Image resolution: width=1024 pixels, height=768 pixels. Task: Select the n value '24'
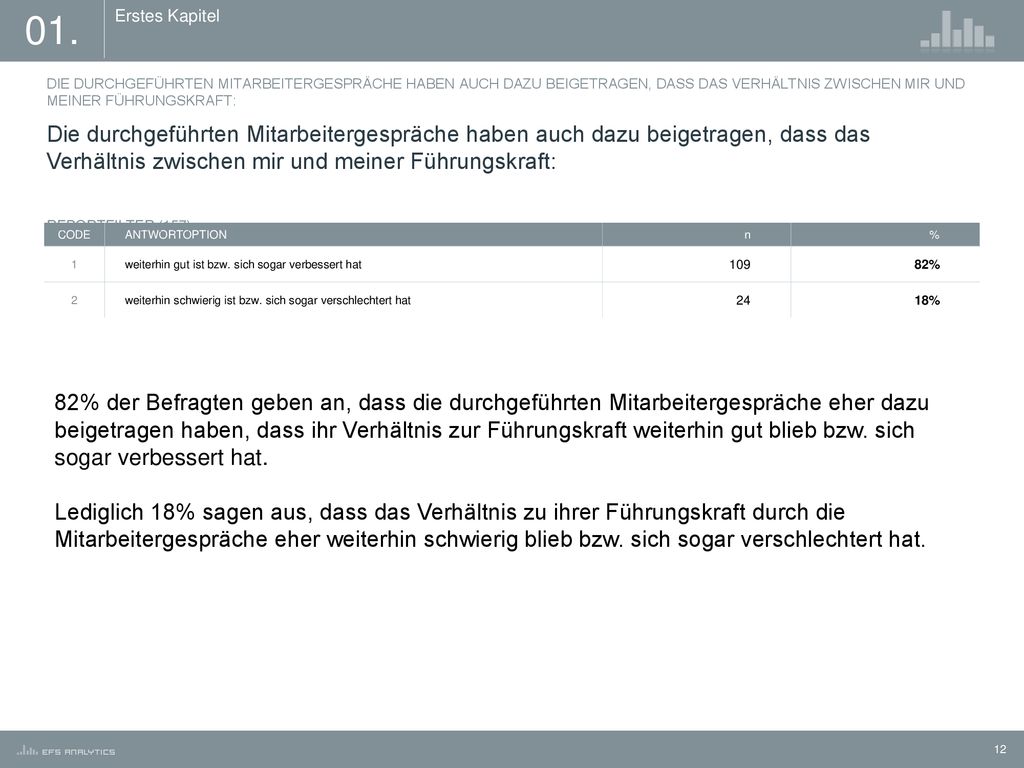pyautogui.click(x=743, y=300)
